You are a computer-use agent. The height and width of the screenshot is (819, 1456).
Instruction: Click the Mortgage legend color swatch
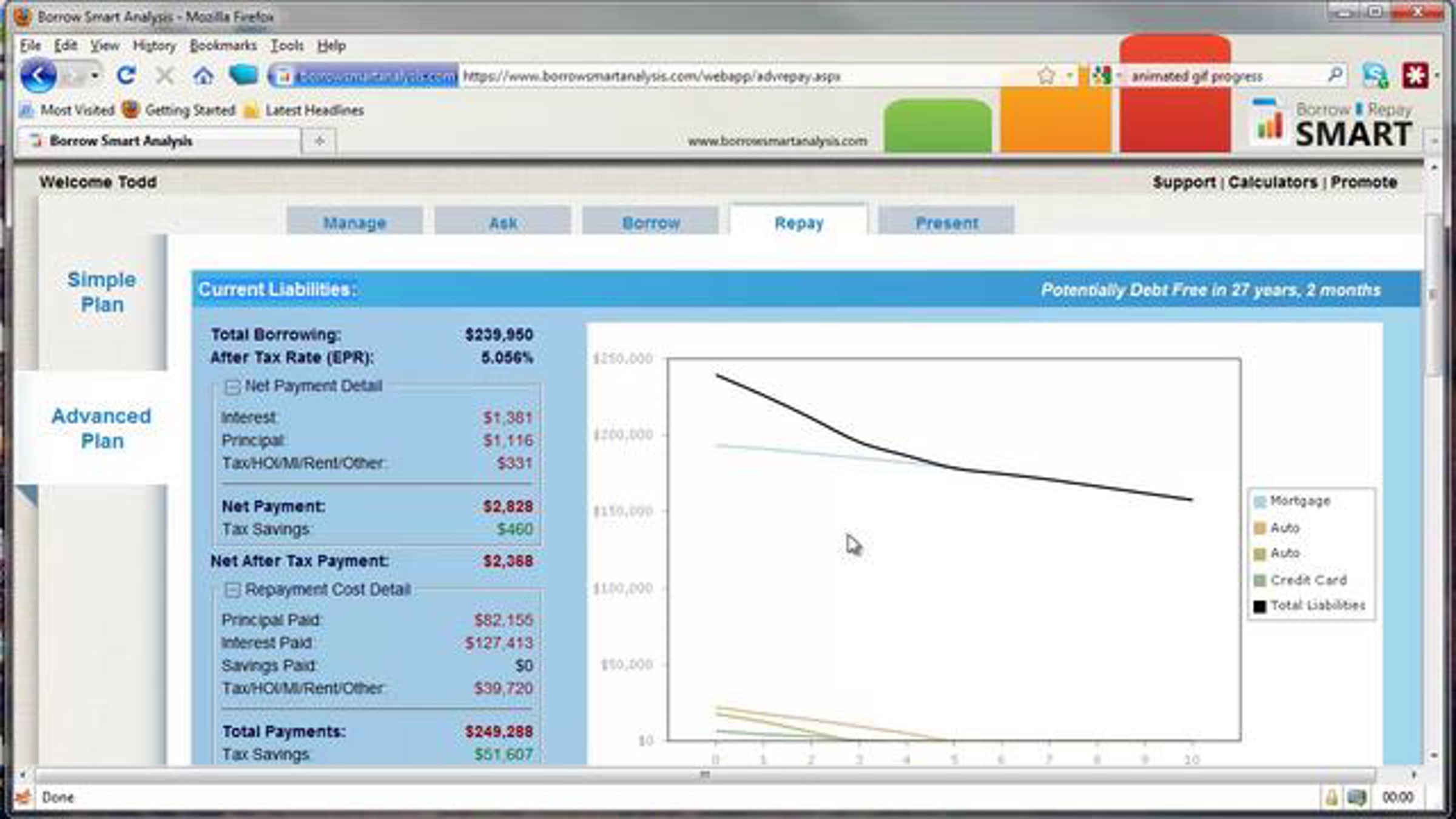1260,501
